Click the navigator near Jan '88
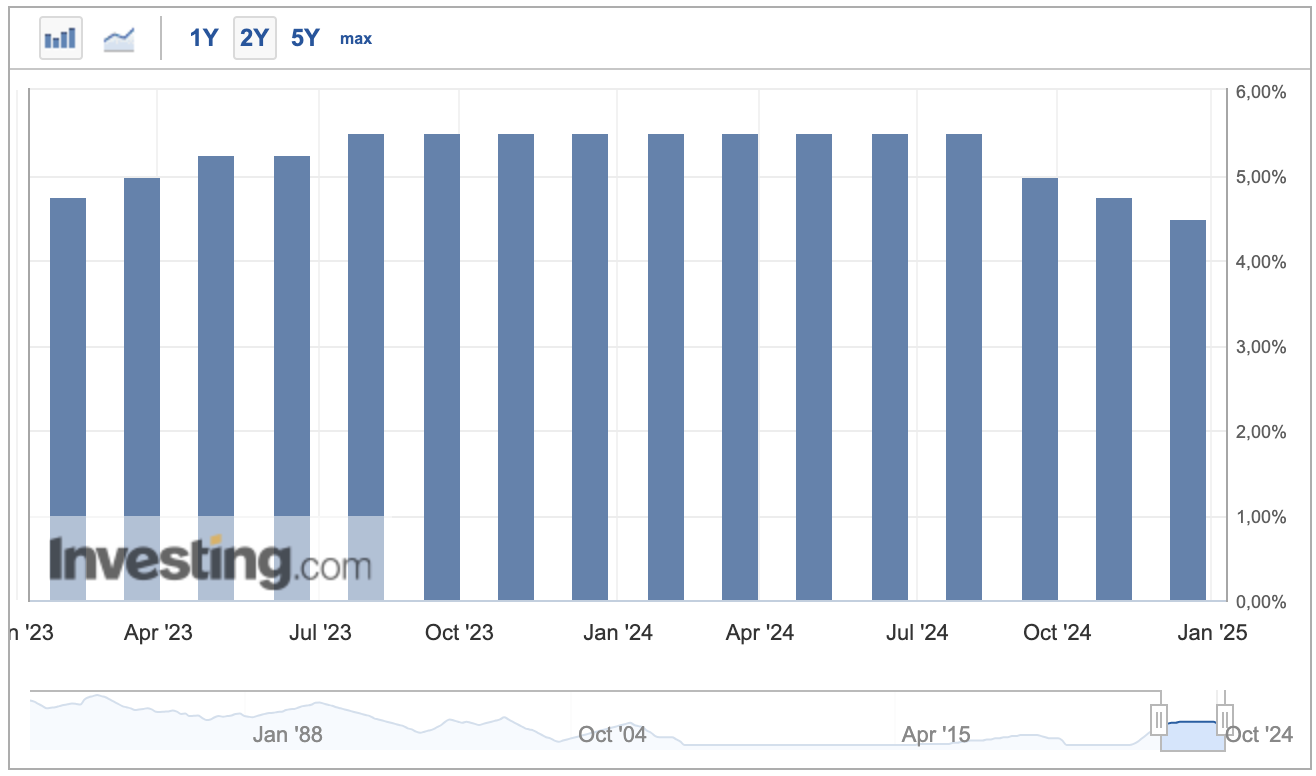This screenshot has width=1316, height=776. point(288,735)
